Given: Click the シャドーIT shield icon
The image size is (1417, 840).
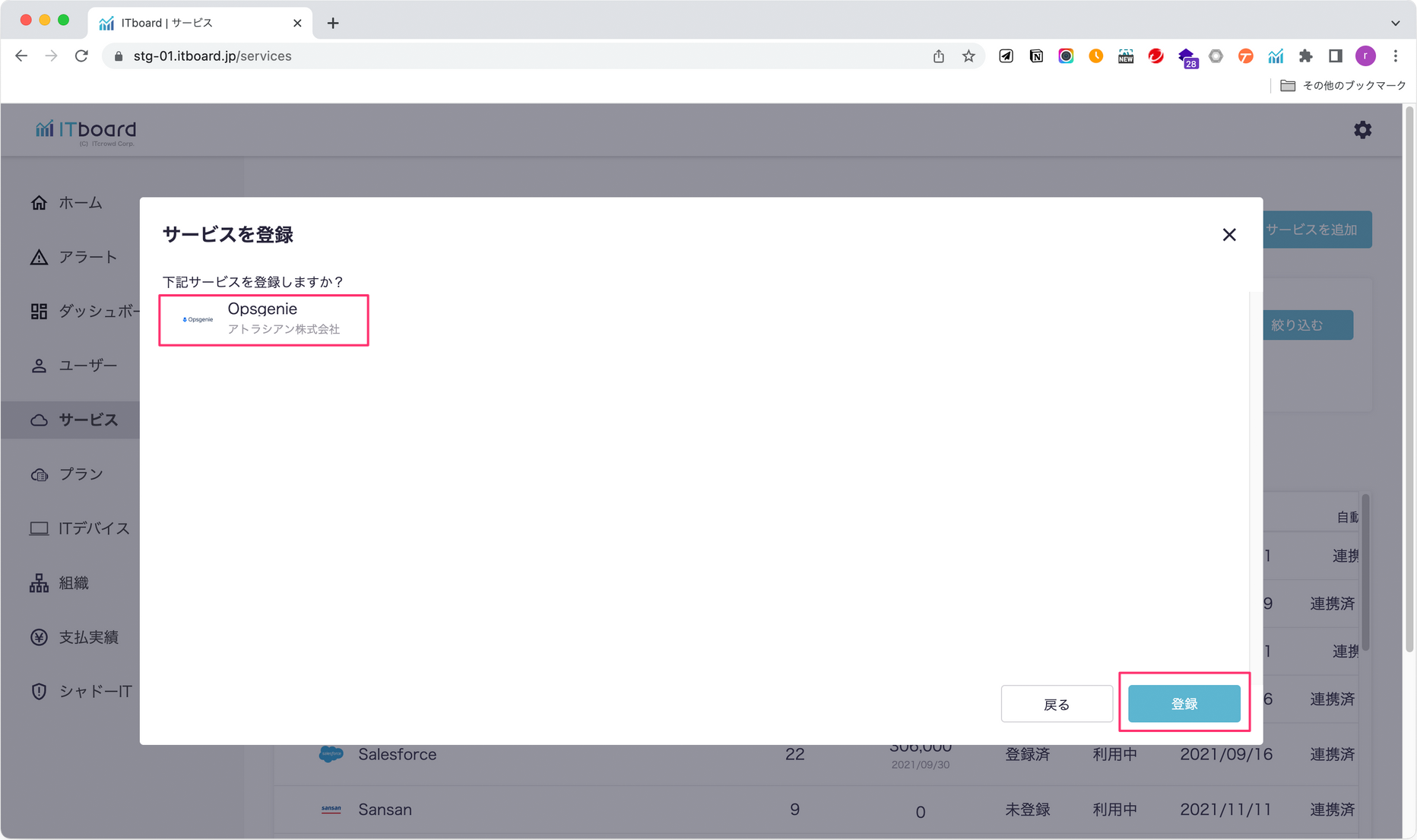Looking at the screenshot, I should [39, 692].
